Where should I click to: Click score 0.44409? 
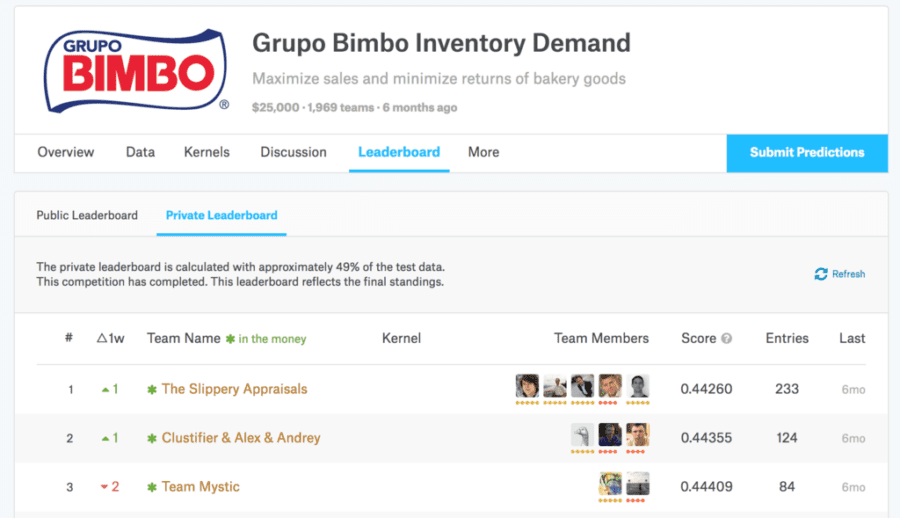(x=706, y=487)
